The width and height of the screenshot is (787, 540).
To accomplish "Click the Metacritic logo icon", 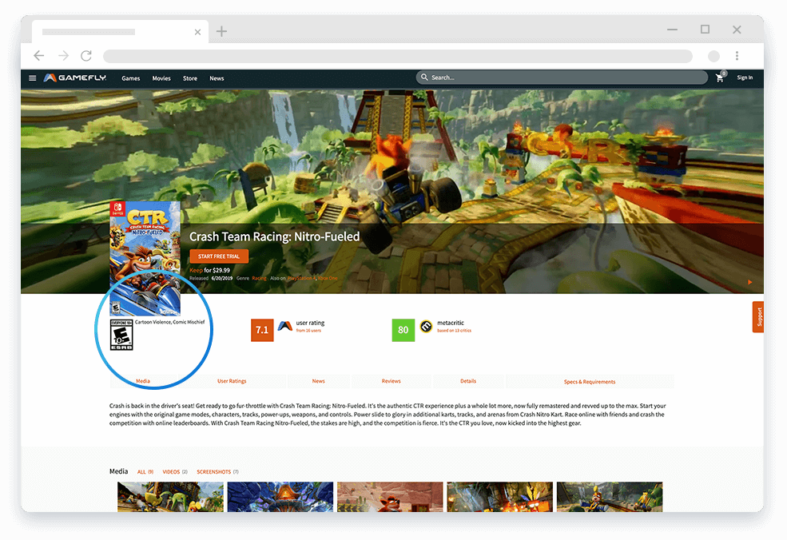I will click(x=426, y=326).
